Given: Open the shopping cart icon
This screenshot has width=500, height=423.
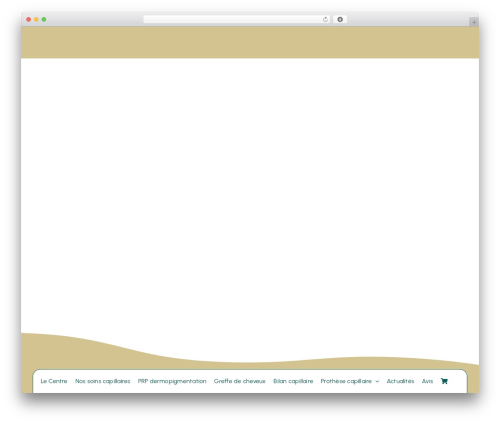Looking at the screenshot, I should 444,381.
